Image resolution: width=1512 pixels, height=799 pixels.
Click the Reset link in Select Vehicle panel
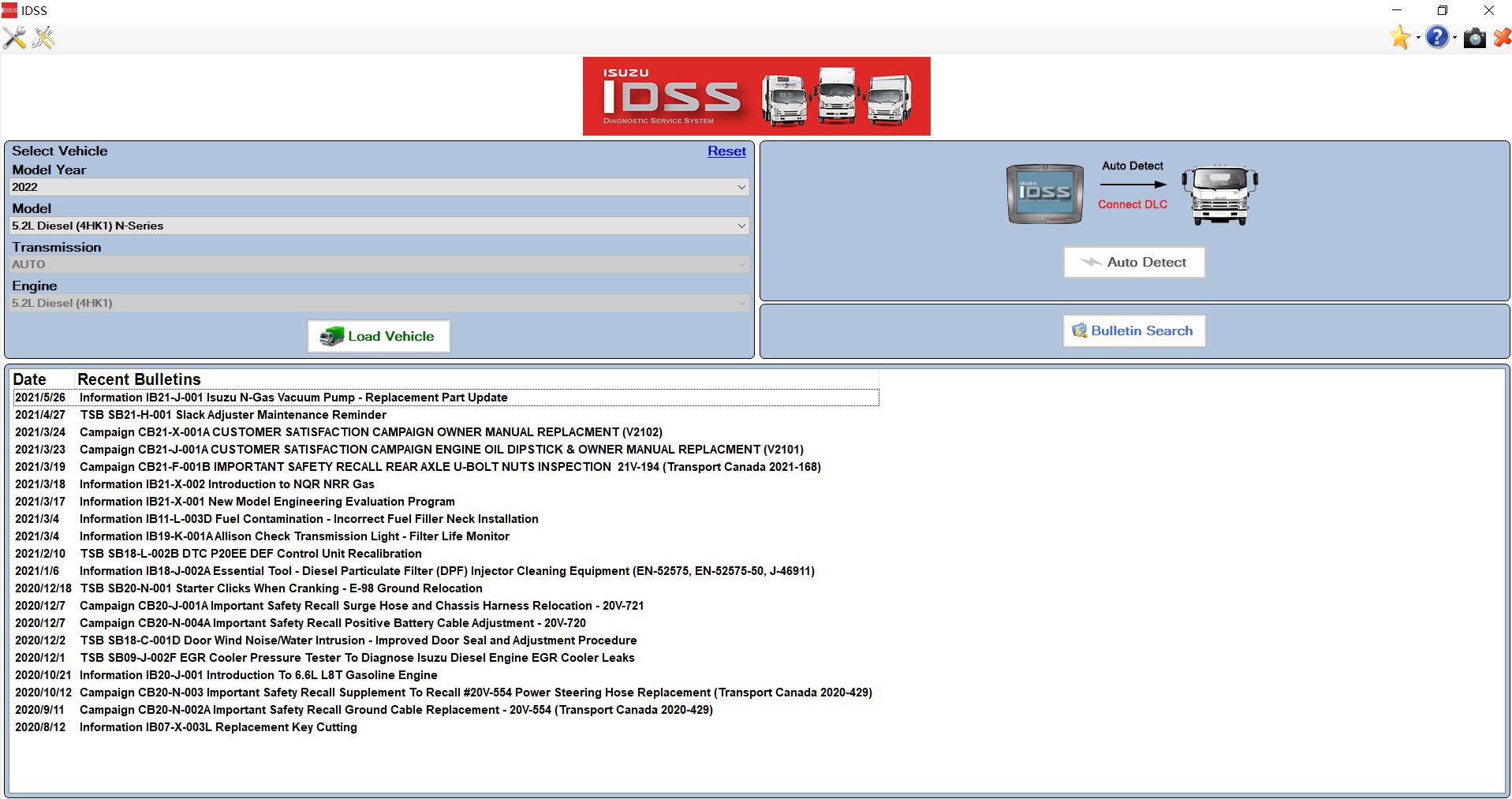726,151
